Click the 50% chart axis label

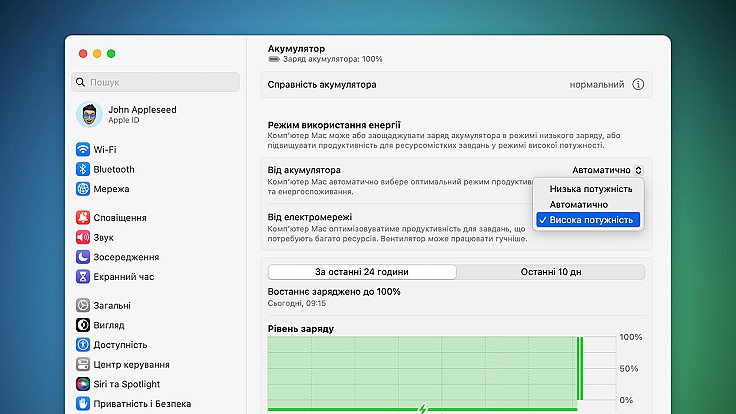(x=629, y=368)
